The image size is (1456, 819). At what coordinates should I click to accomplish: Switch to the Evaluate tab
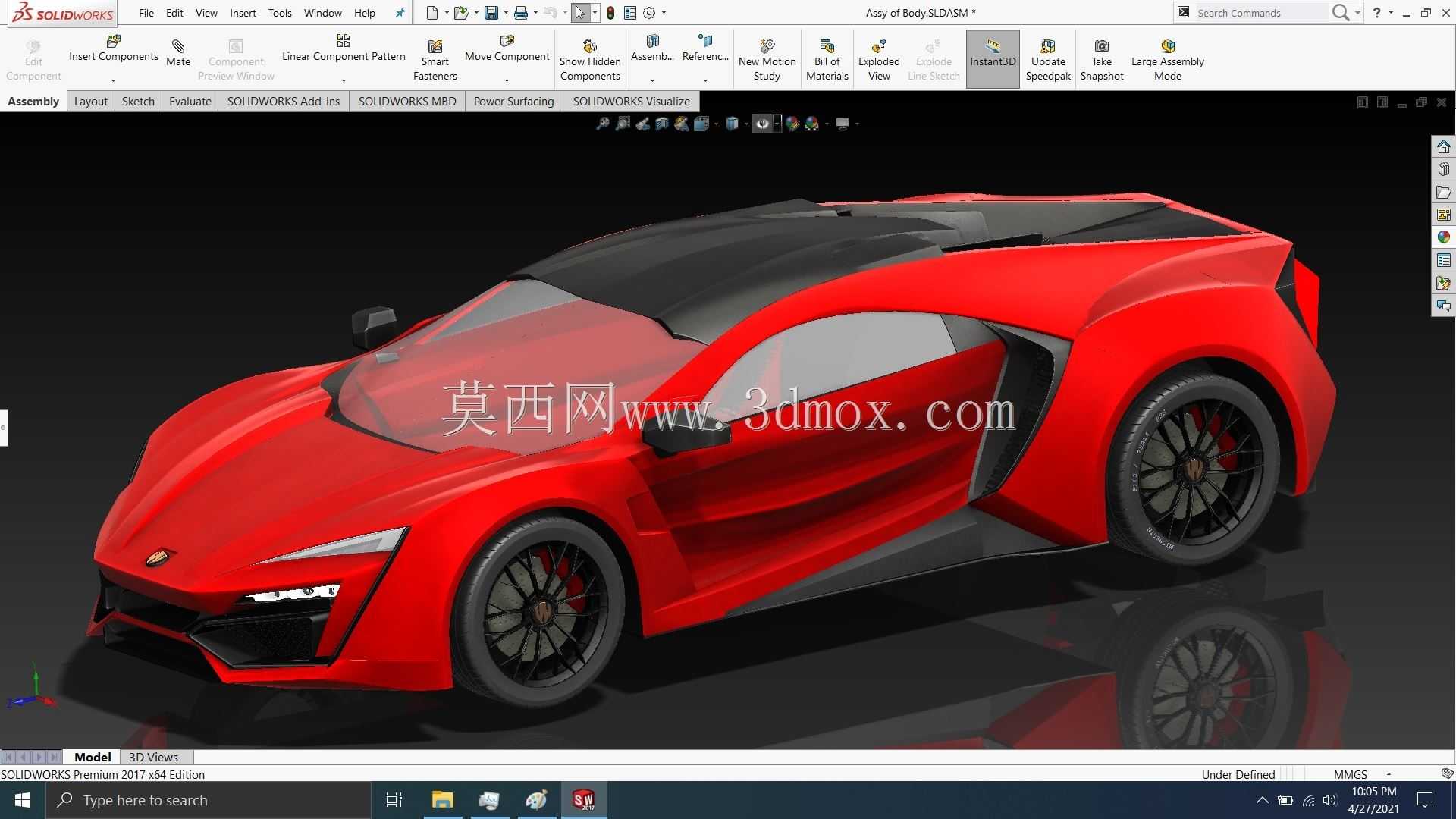[190, 101]
